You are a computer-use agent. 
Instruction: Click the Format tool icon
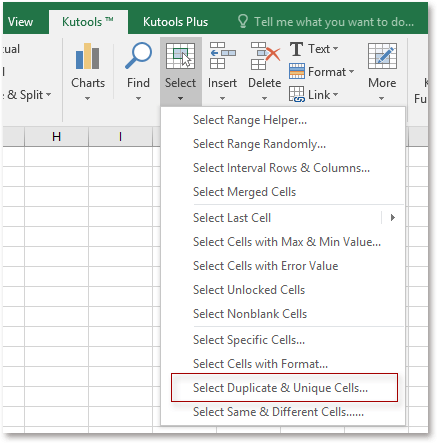point(297,72)
